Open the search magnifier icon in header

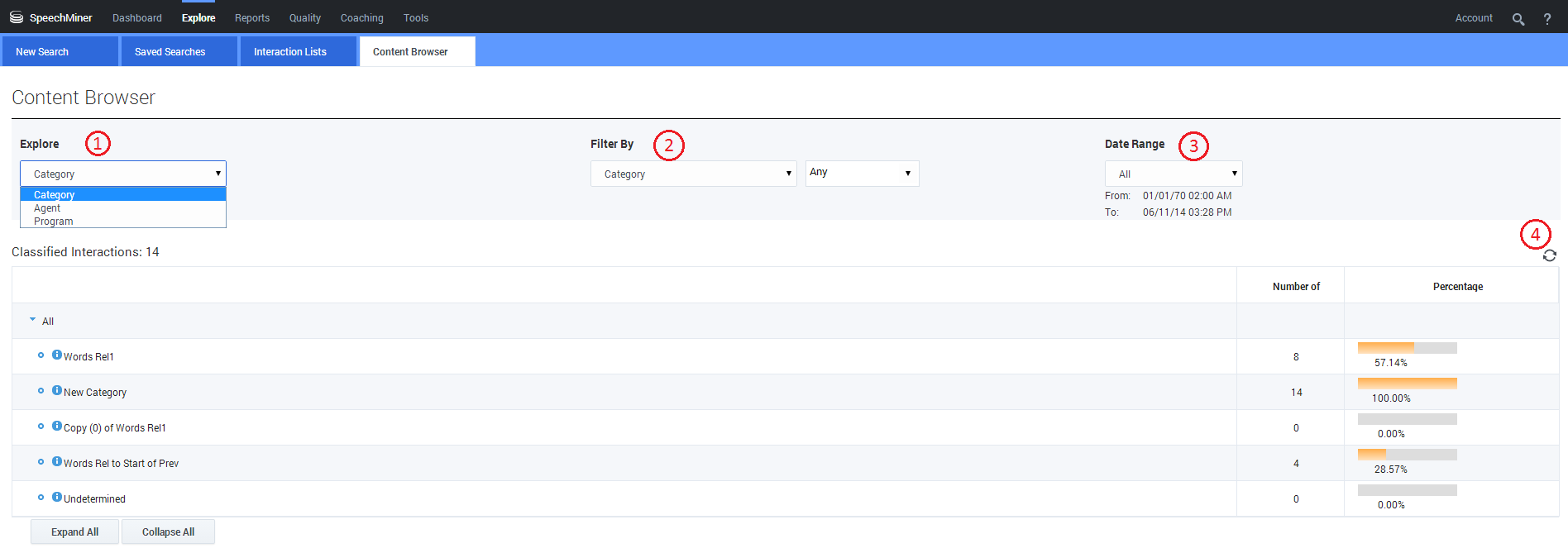tap(1518, 19)
